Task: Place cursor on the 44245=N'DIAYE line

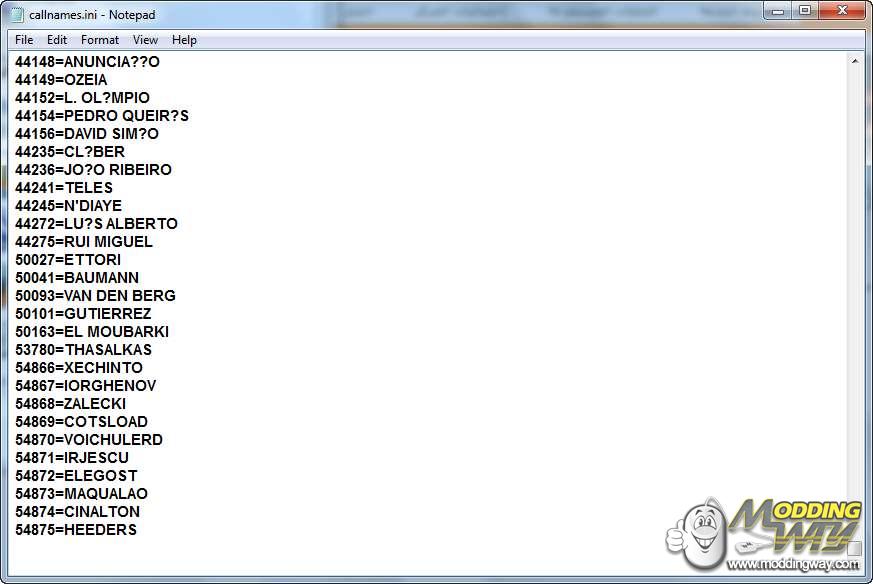Action: click(68, 206)
